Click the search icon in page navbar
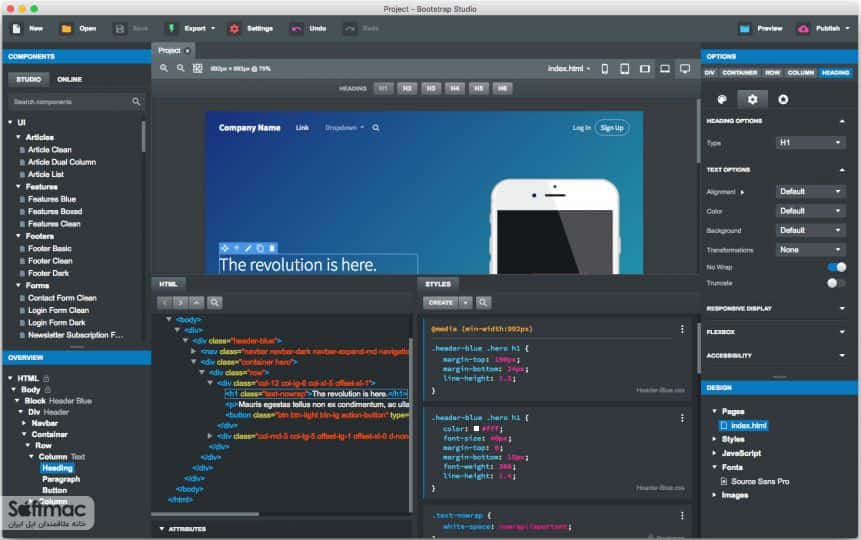The height and width of the screenshot is (540, 861). (x=376, y=128)
